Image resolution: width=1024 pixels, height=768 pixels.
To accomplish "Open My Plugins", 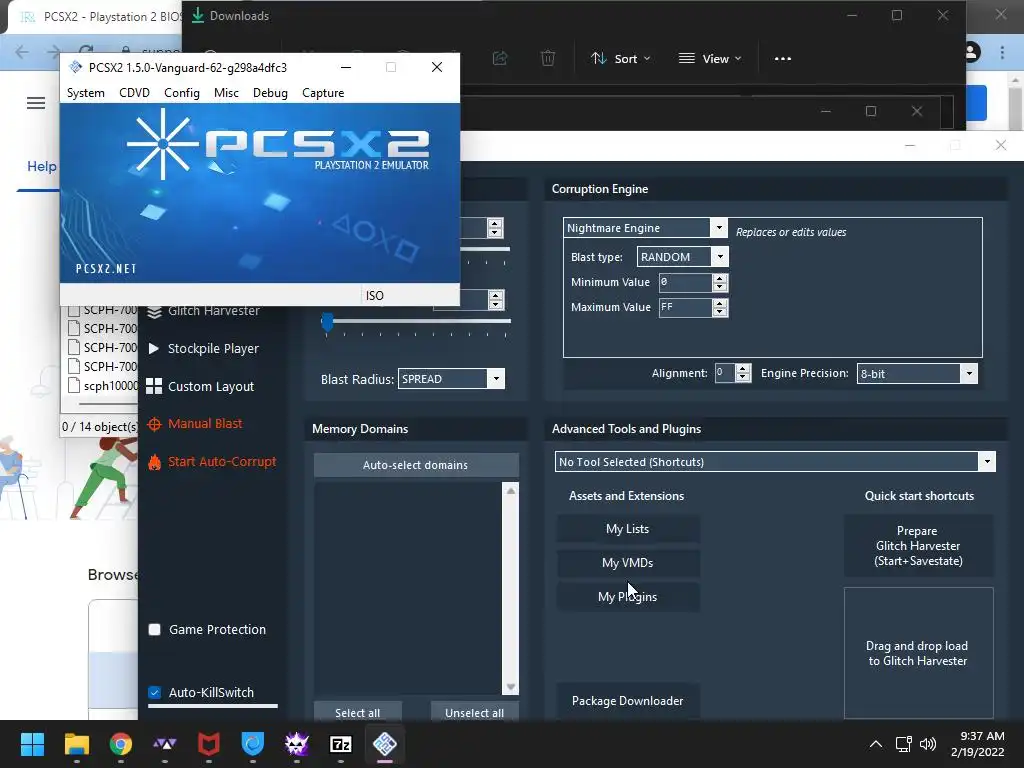I will click(628, 597).
